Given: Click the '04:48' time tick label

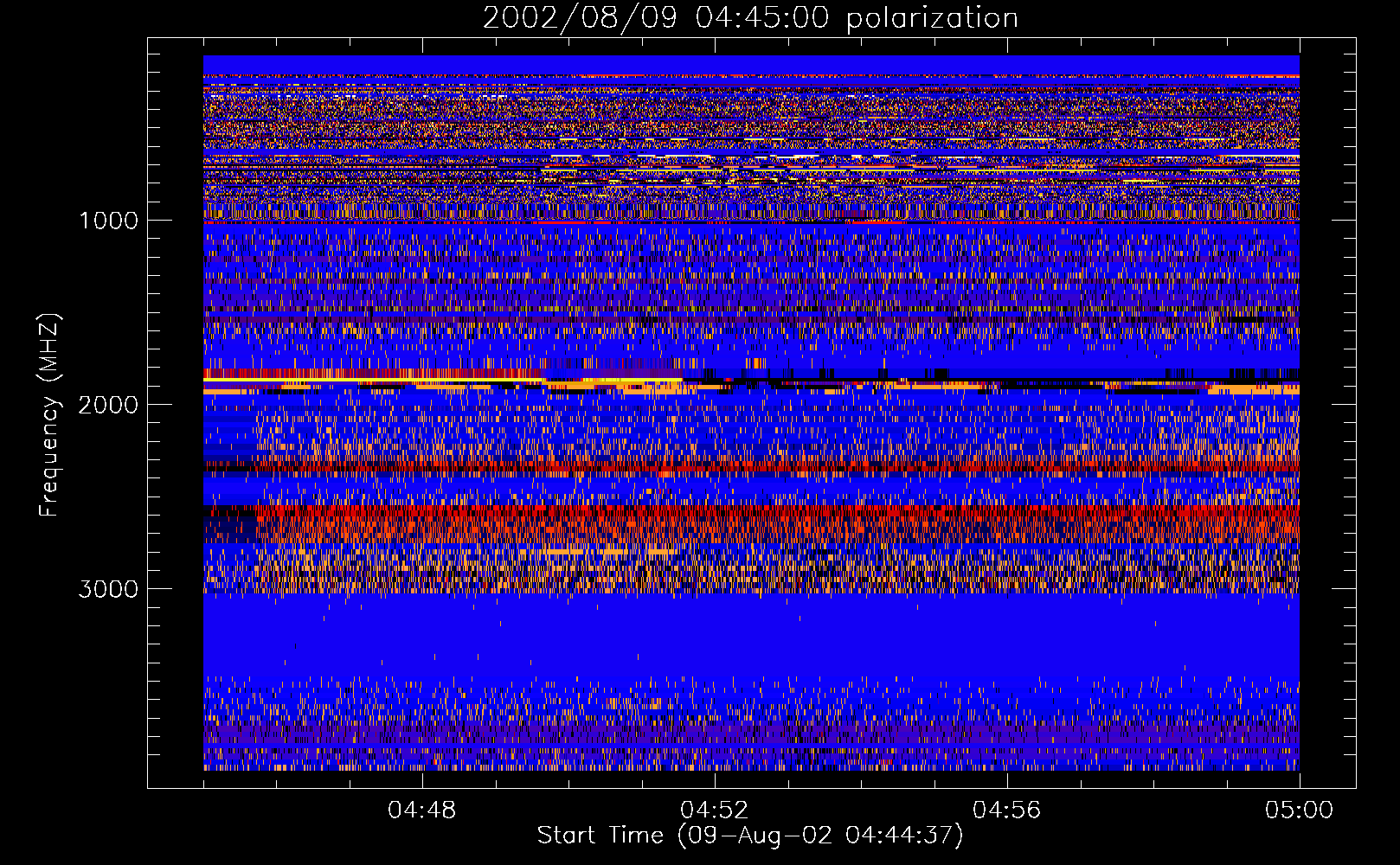Looking at the screenshot, I should (422, 811).
